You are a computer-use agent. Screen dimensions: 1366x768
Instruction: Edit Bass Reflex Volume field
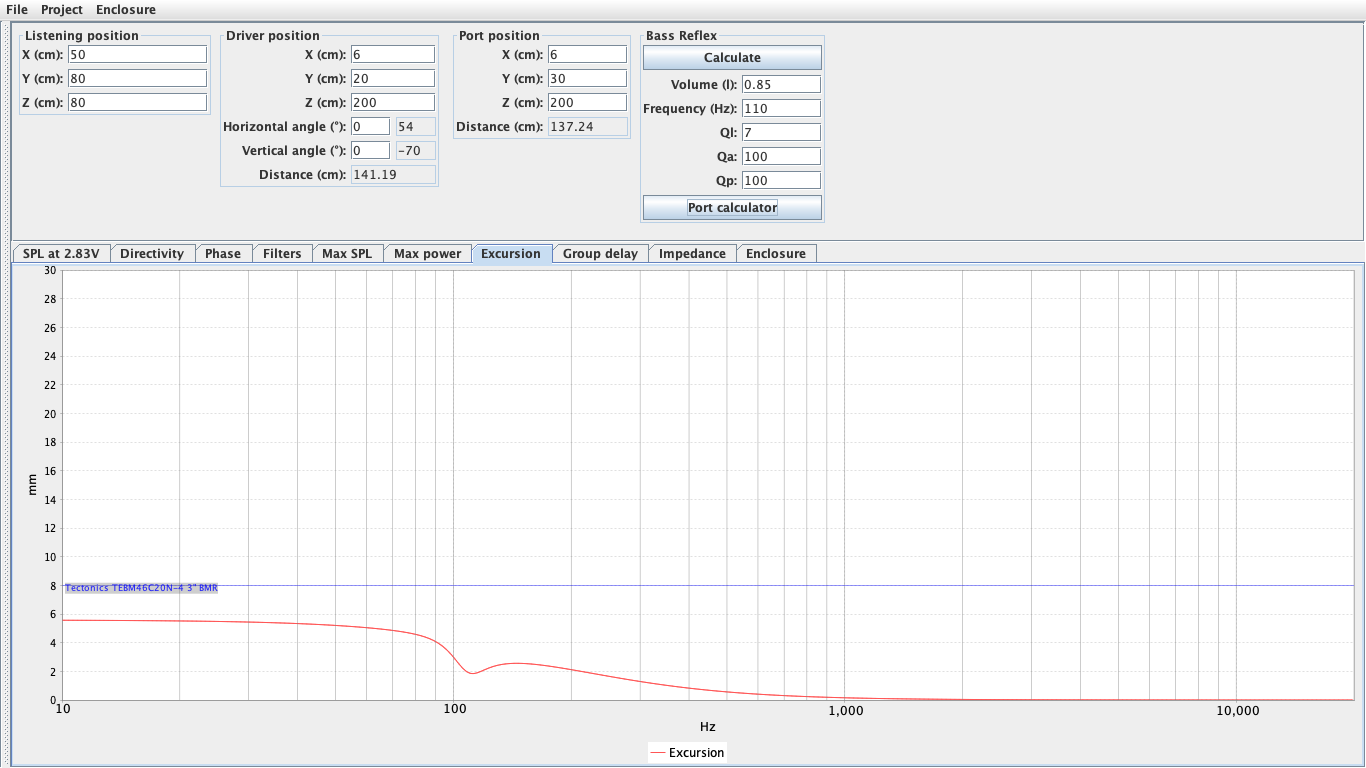point(781,84)
